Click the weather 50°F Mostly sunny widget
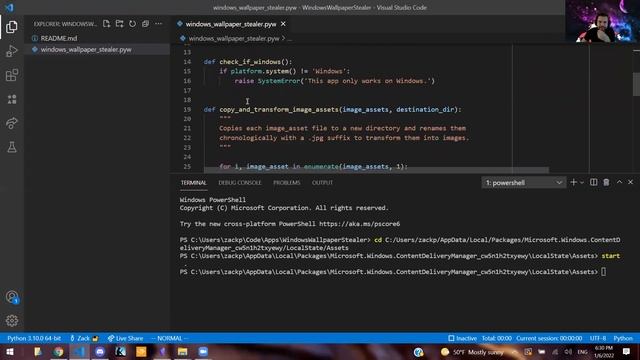 coord(472,352)
